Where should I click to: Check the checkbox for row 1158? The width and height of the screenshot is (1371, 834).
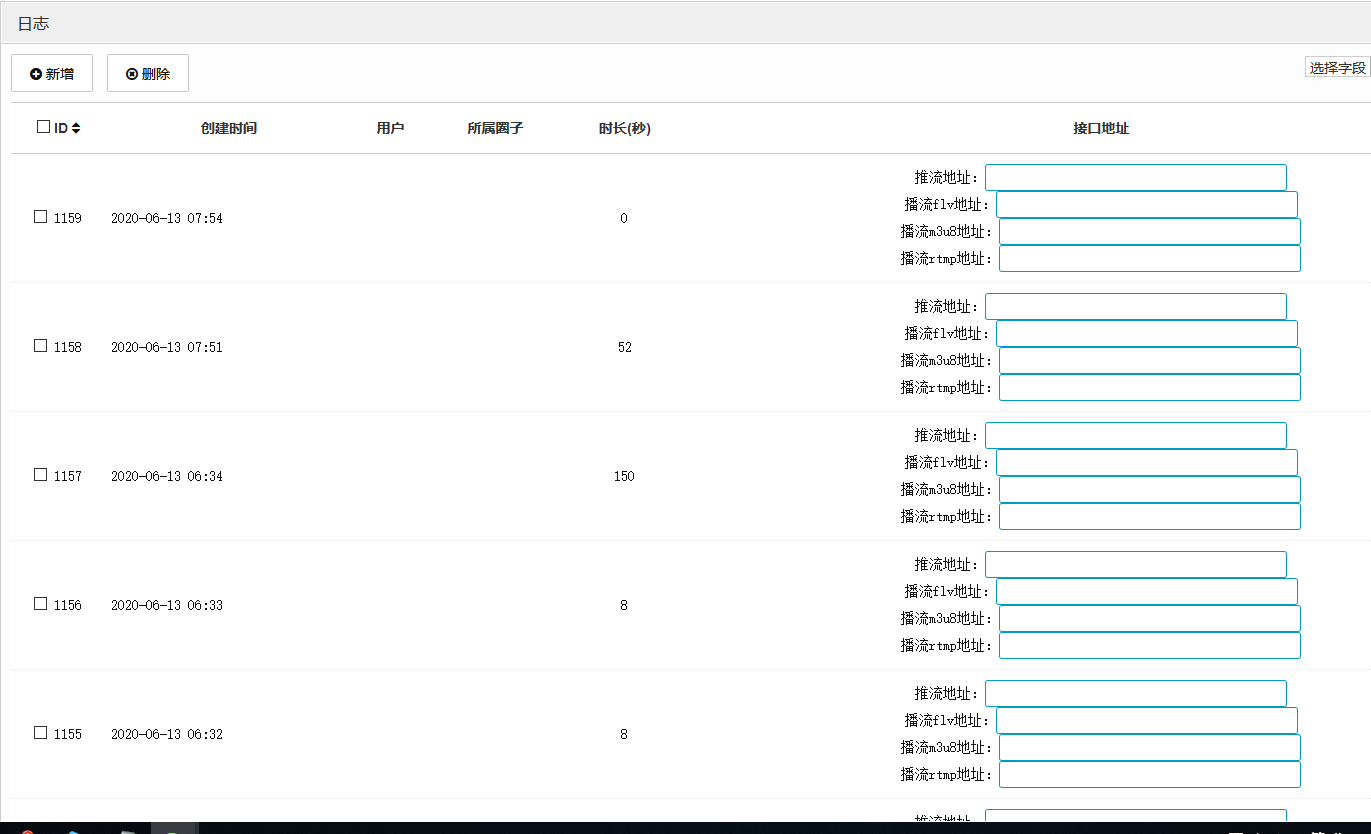[41, 346]
